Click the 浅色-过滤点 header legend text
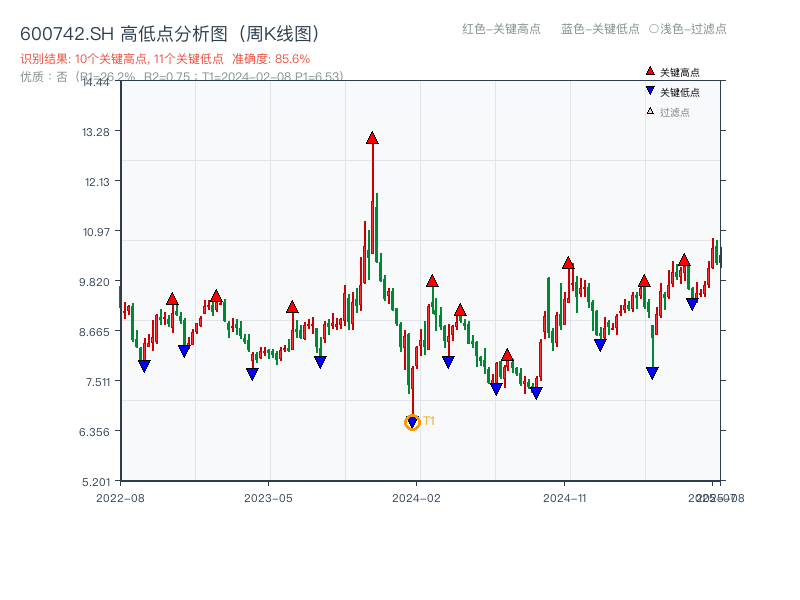This screenshot has width=800, height=600. (x=688, y=29)
